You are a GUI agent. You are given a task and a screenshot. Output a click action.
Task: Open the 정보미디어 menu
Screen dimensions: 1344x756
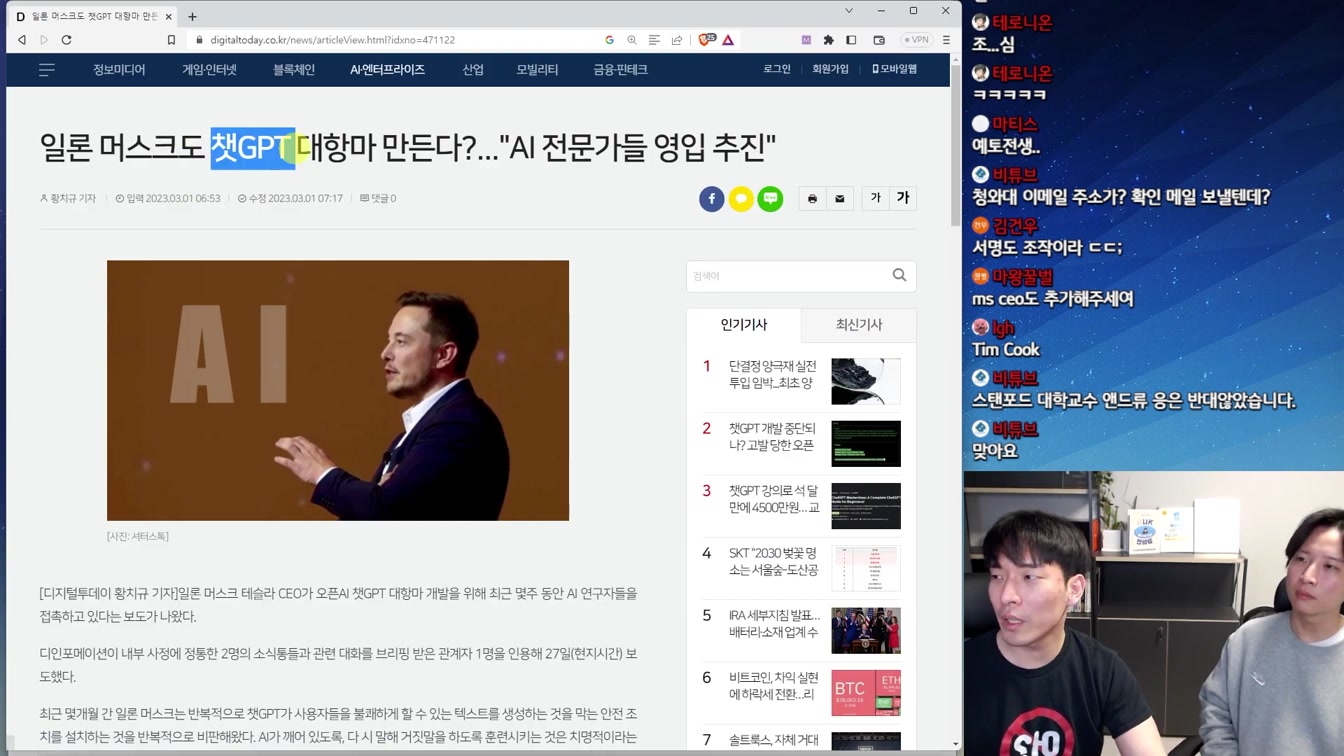pos(119,70)
